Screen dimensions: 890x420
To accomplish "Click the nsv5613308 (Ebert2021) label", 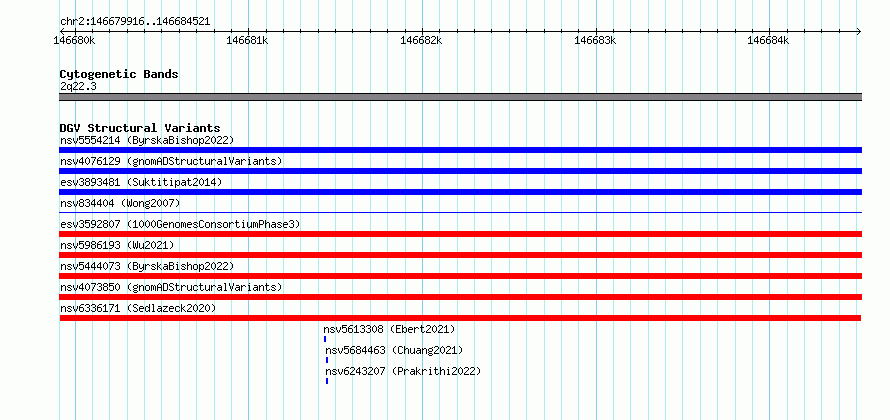I will [x=389, y=329].
